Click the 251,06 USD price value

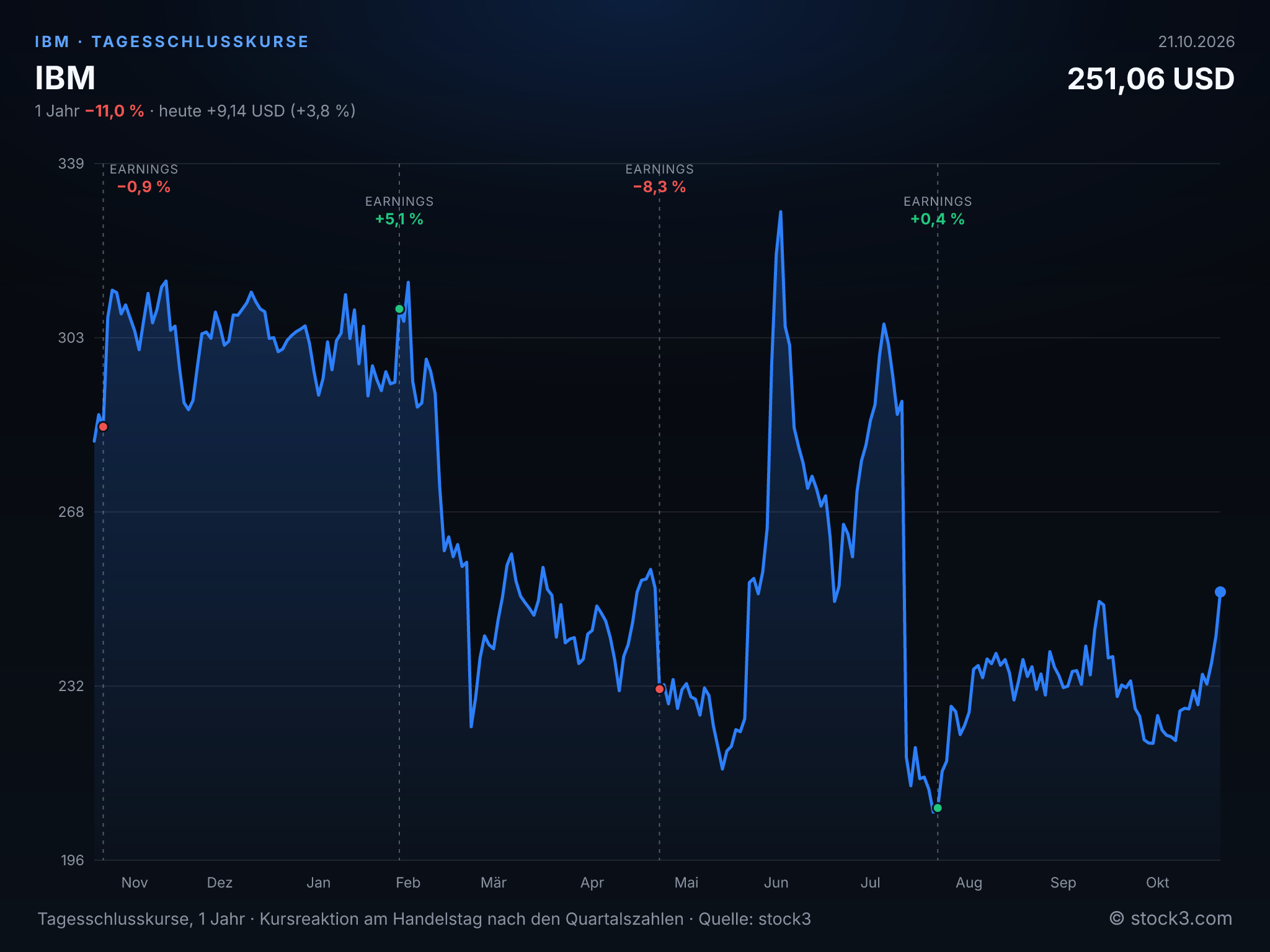[1151, 79]
